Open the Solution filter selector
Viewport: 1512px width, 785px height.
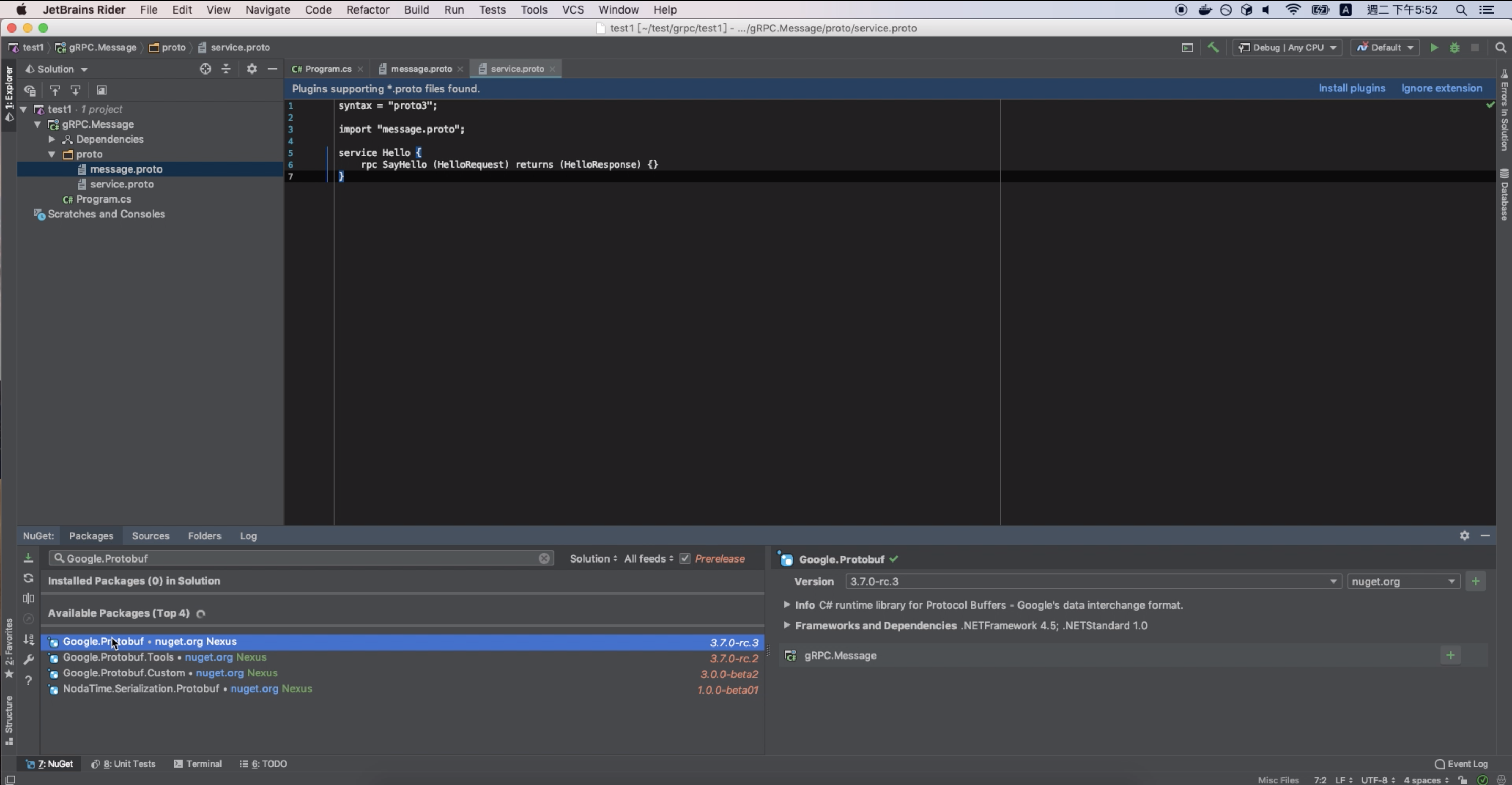593,558
